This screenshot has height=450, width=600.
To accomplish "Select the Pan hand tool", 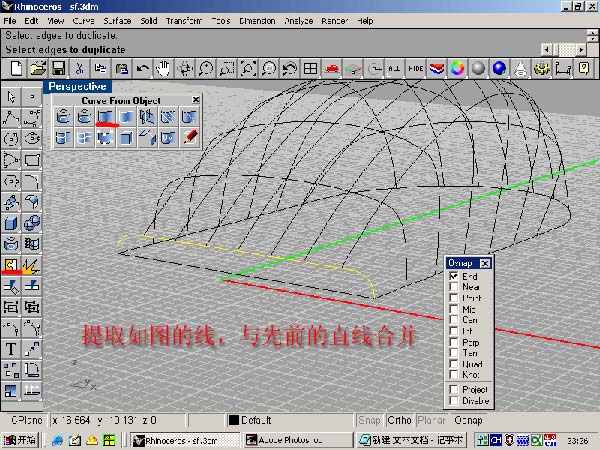I will pyautogui.click(x=163, y=68).
